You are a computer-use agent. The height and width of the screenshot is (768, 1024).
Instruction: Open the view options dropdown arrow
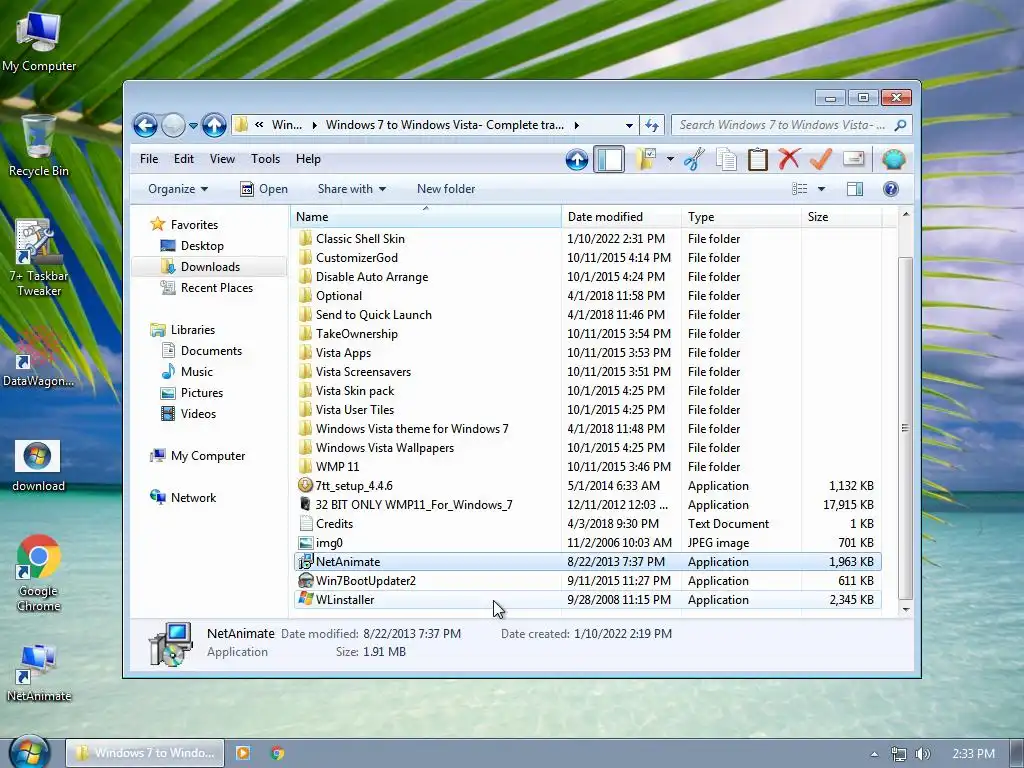[822, 189]
